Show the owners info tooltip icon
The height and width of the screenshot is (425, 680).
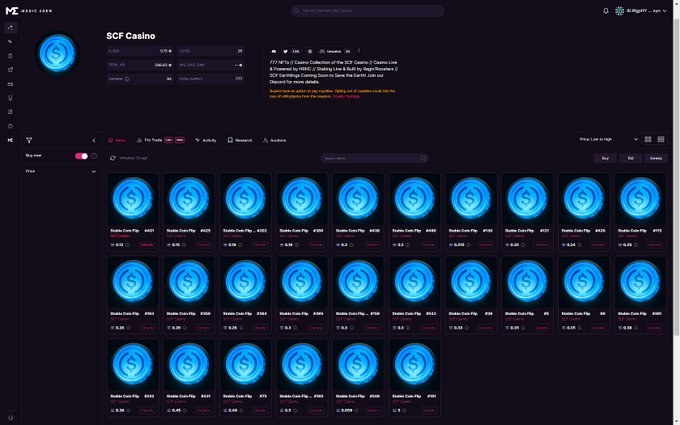coord(127,79)
